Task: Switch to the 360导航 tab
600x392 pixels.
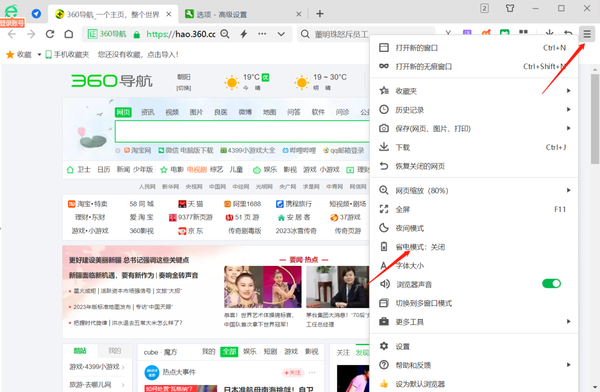Action: pos(113,14)
